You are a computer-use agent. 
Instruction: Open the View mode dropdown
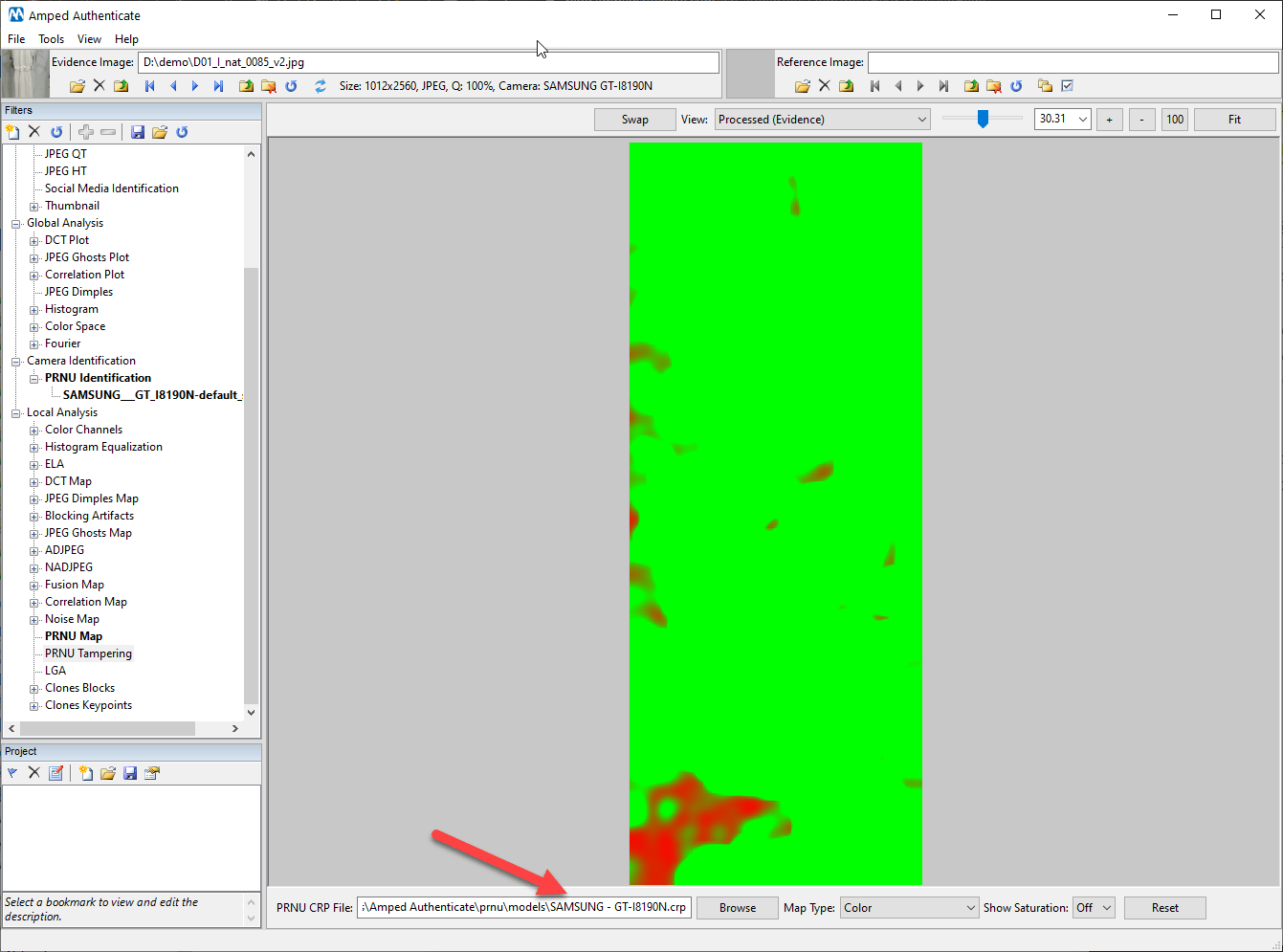tap(821, 119)
